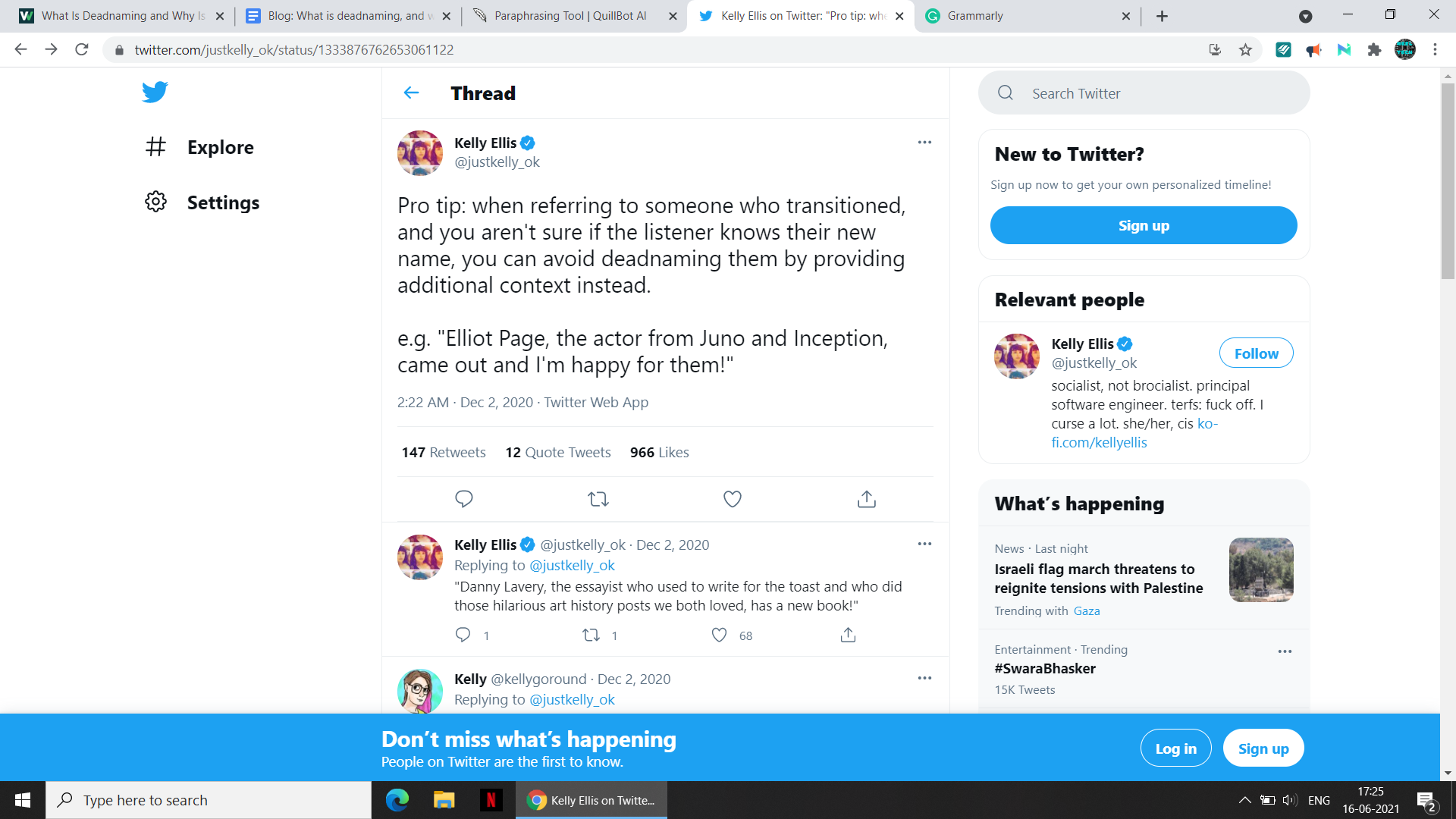Image resolution: width=1456 pixels, height=819 pixels.
Task: Reply to Kelly Ellis's main tweet
Action: 463,499
